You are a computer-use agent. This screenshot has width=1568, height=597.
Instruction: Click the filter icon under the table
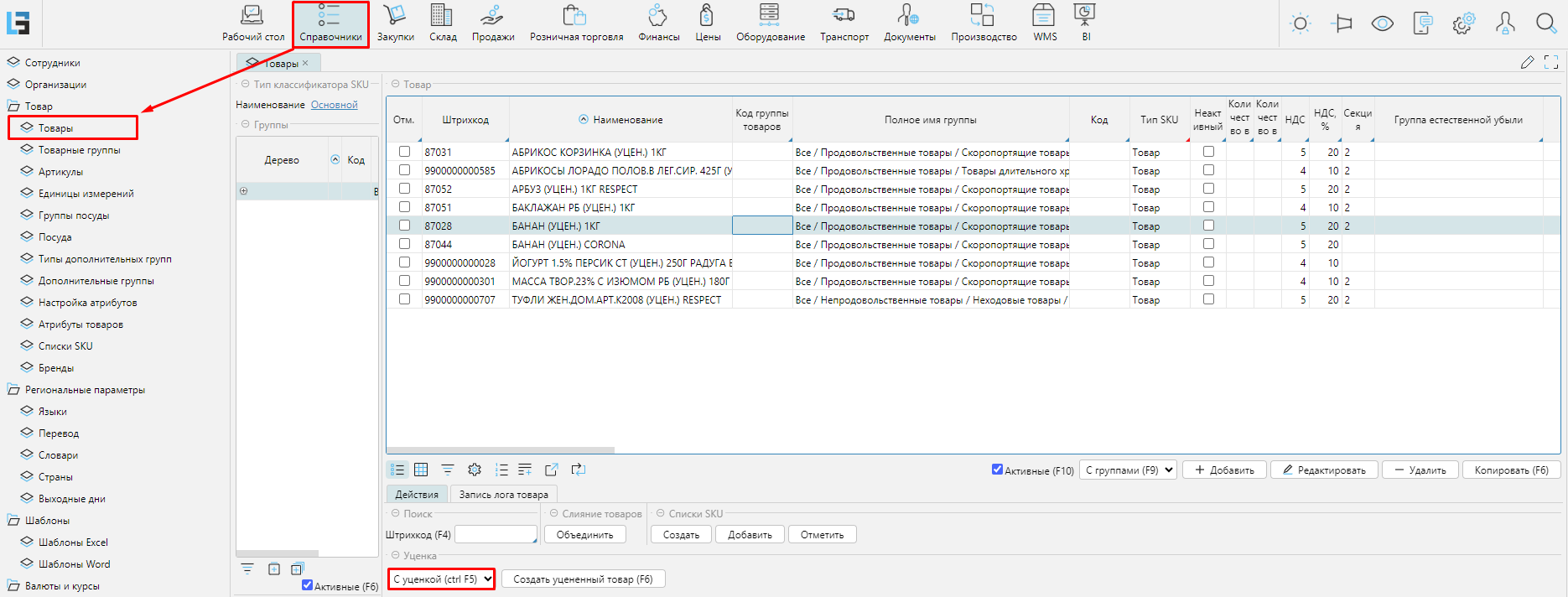point(448,470)
